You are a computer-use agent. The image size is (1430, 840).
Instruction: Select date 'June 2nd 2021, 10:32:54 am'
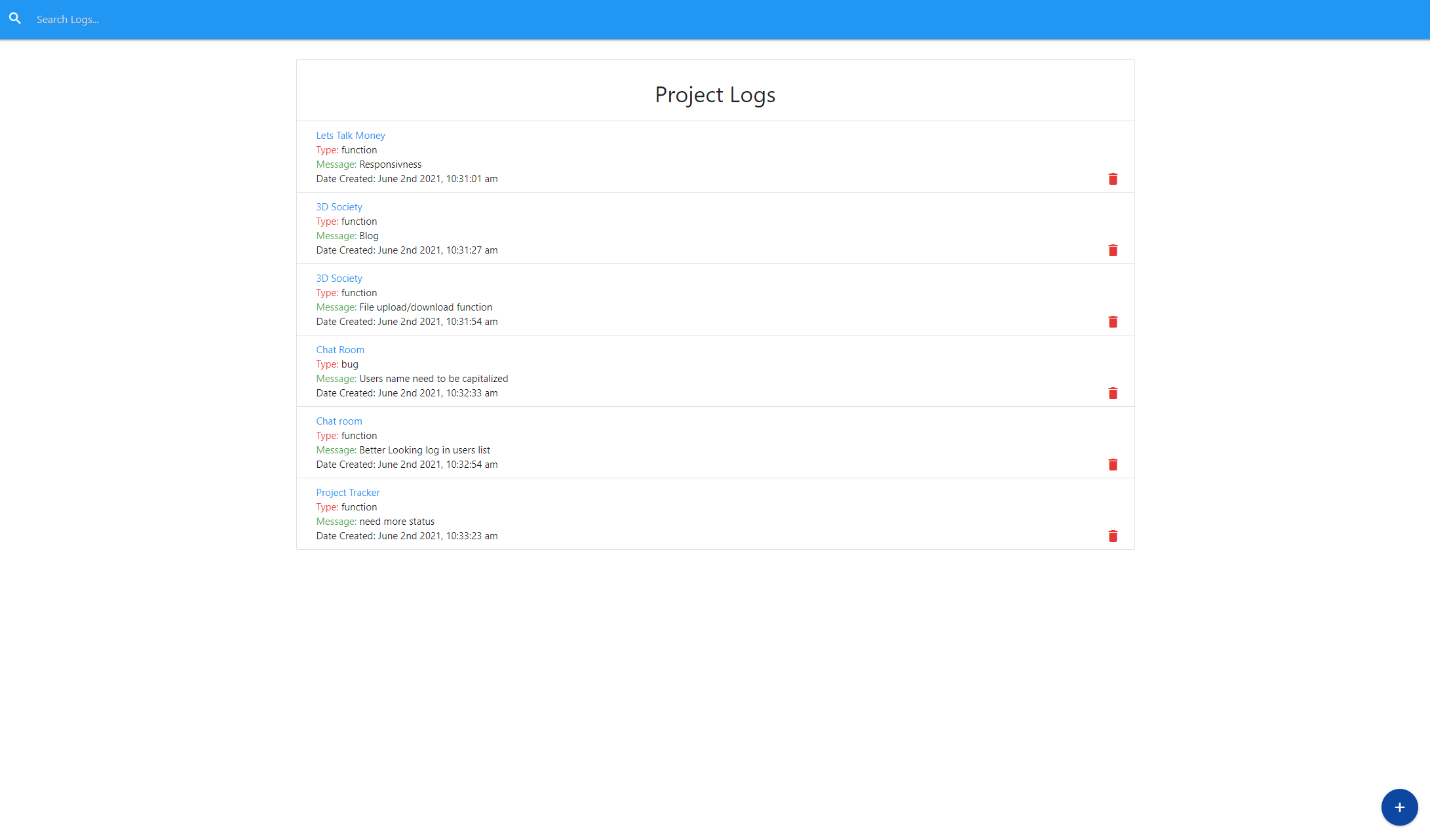tap(438, 465)
